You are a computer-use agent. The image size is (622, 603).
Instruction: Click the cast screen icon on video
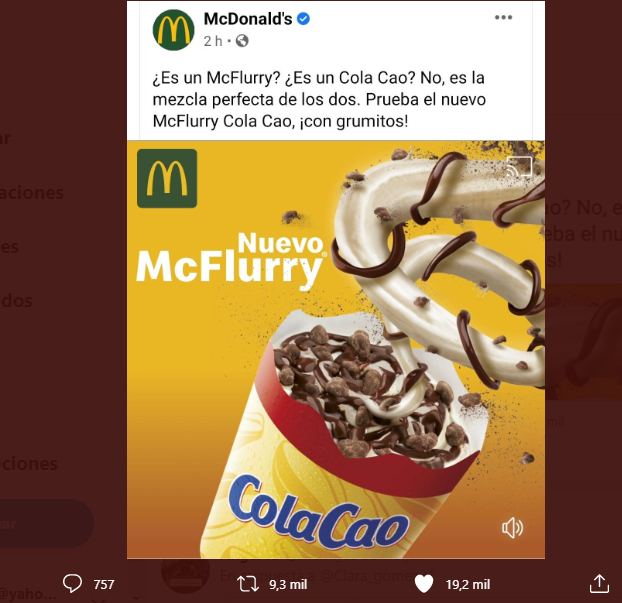[519, 168]
